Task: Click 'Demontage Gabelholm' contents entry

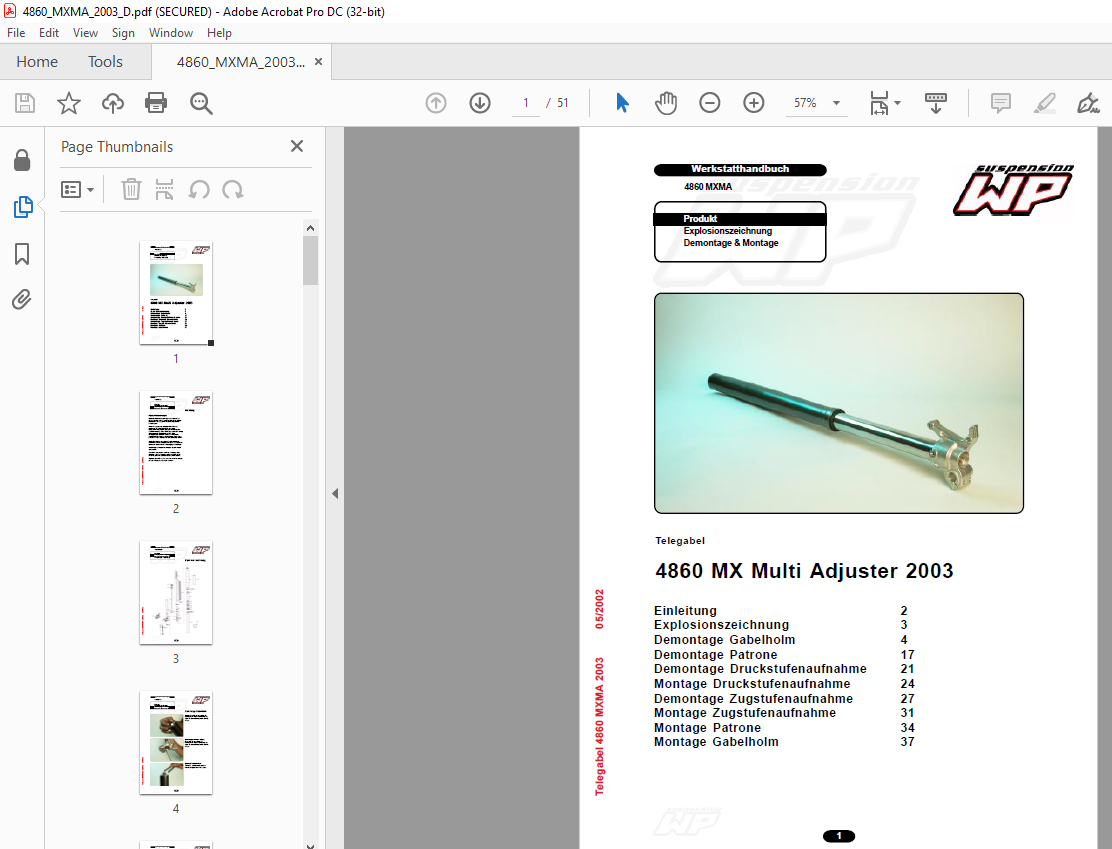Action: (725, 640)
